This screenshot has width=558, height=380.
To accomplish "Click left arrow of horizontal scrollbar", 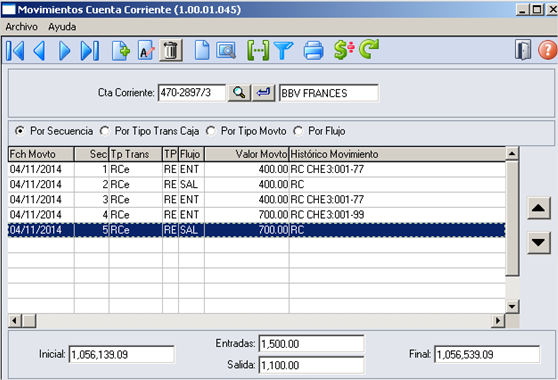I will pyautogui.click(x=14, y=321).
